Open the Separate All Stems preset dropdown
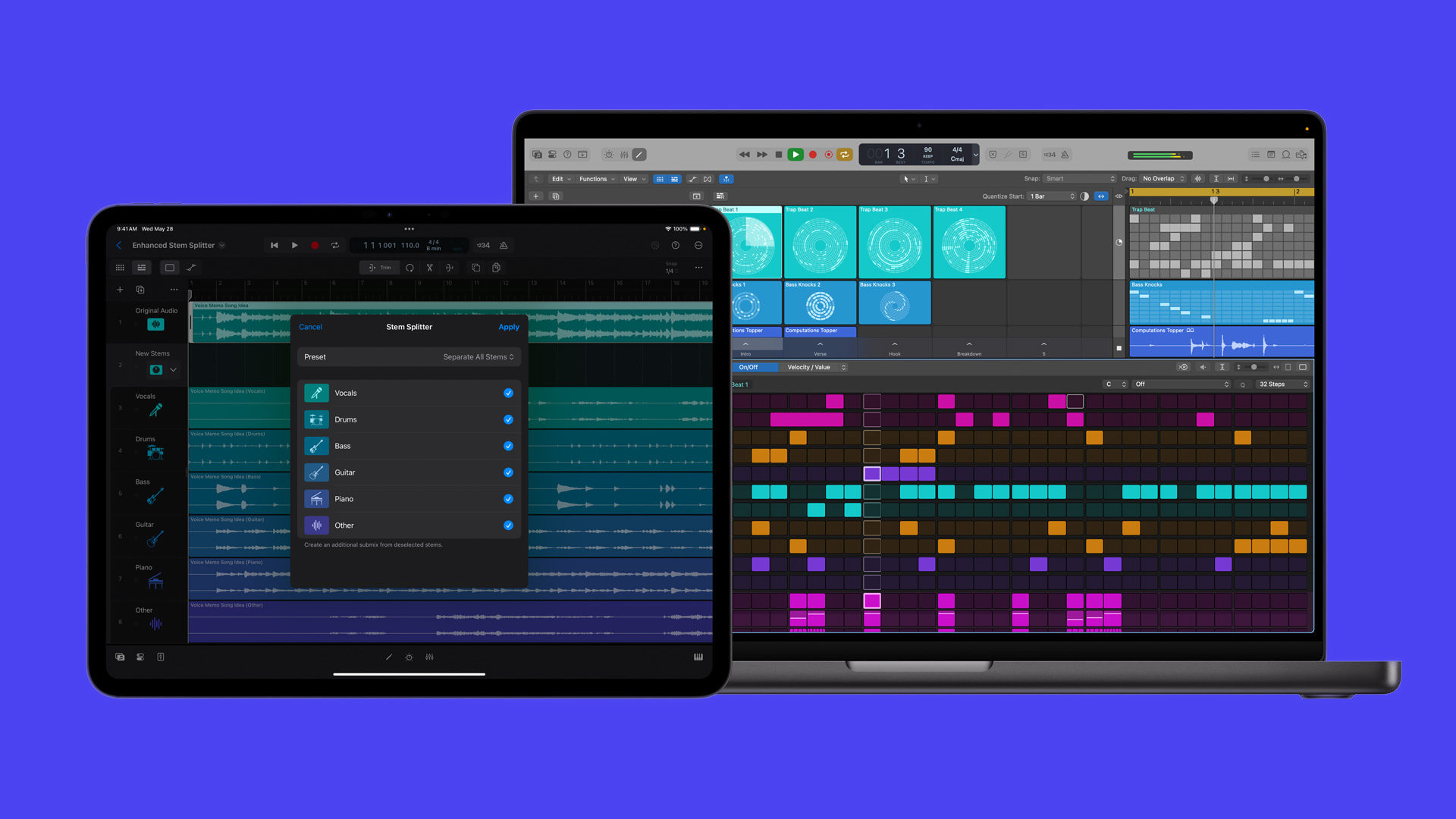The width and height of the screenshot is (1456, 819). (478, 356)
